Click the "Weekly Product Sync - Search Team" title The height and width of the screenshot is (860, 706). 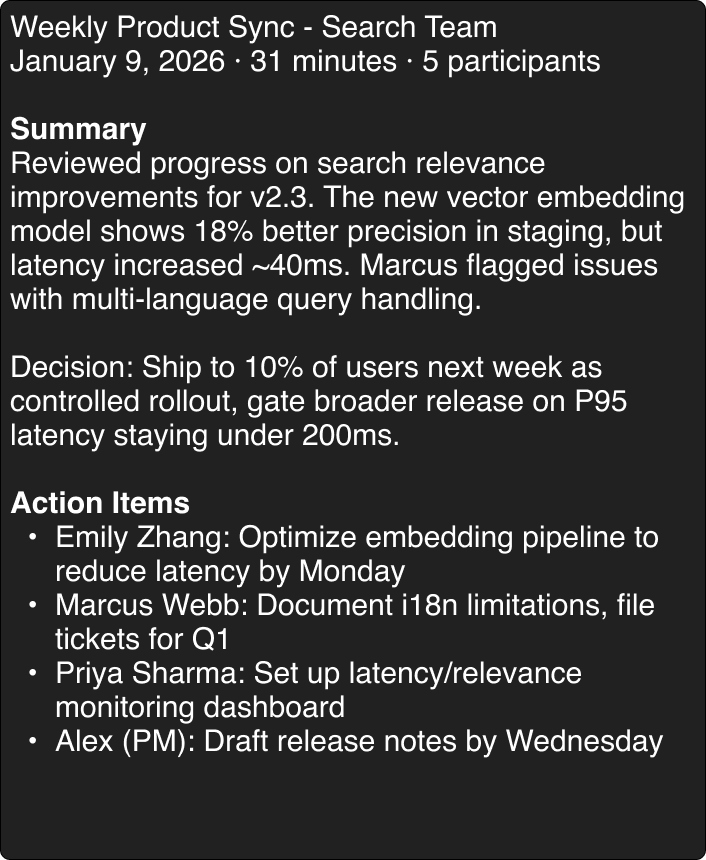click(x=253, y=27)
